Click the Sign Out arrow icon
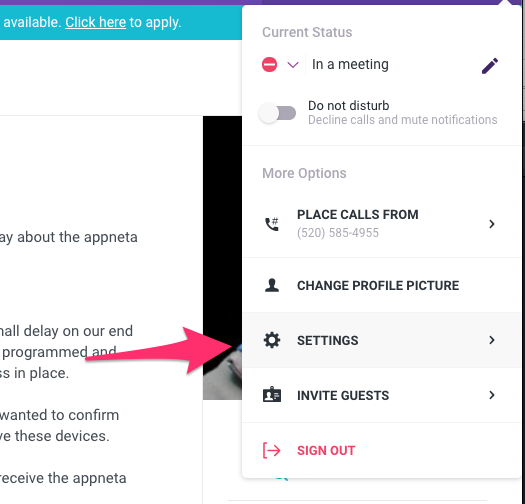The image size is (525, 504). tap(272, 450)
